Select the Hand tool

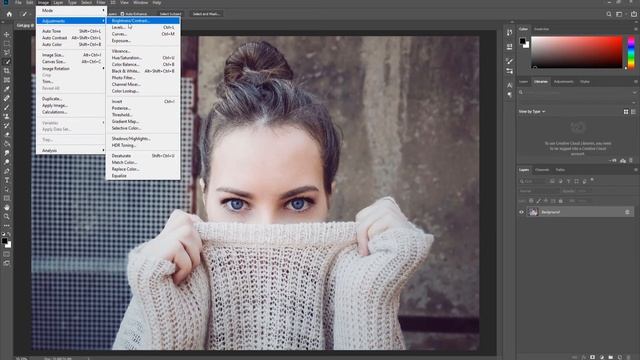(x=7, y=207)
